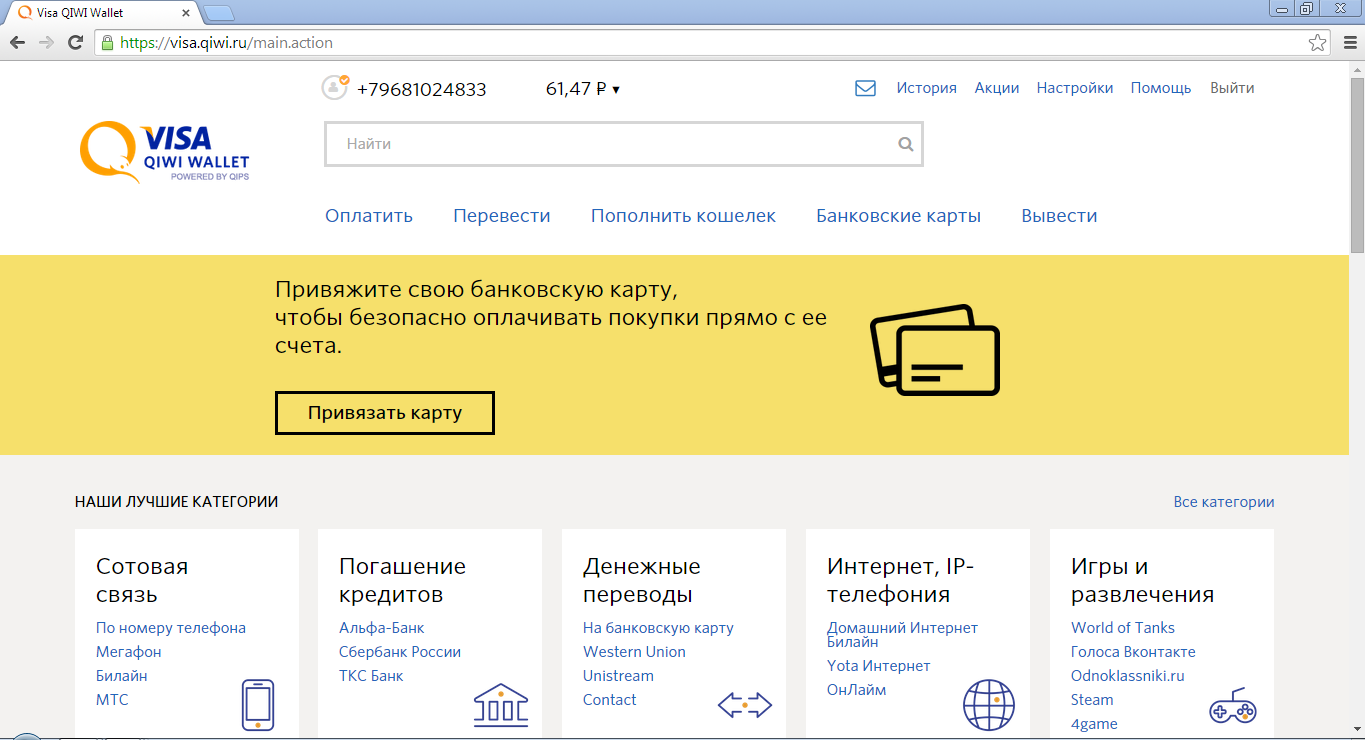Click the gamepad games category icon
This screenshot has width=1365, height=740.
[1233, 705]
